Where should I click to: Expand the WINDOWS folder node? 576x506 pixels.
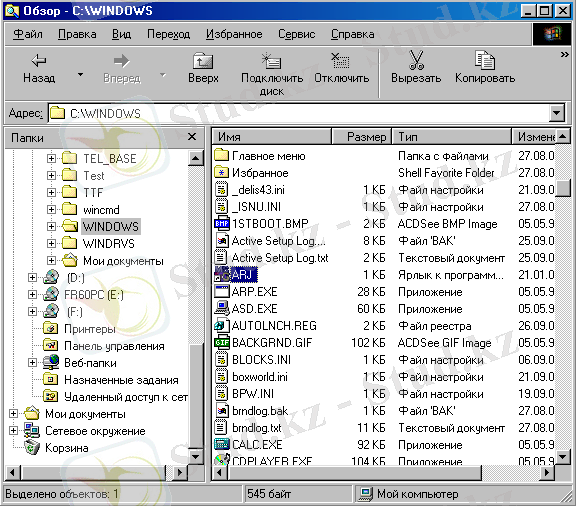[x=51, y=226]
